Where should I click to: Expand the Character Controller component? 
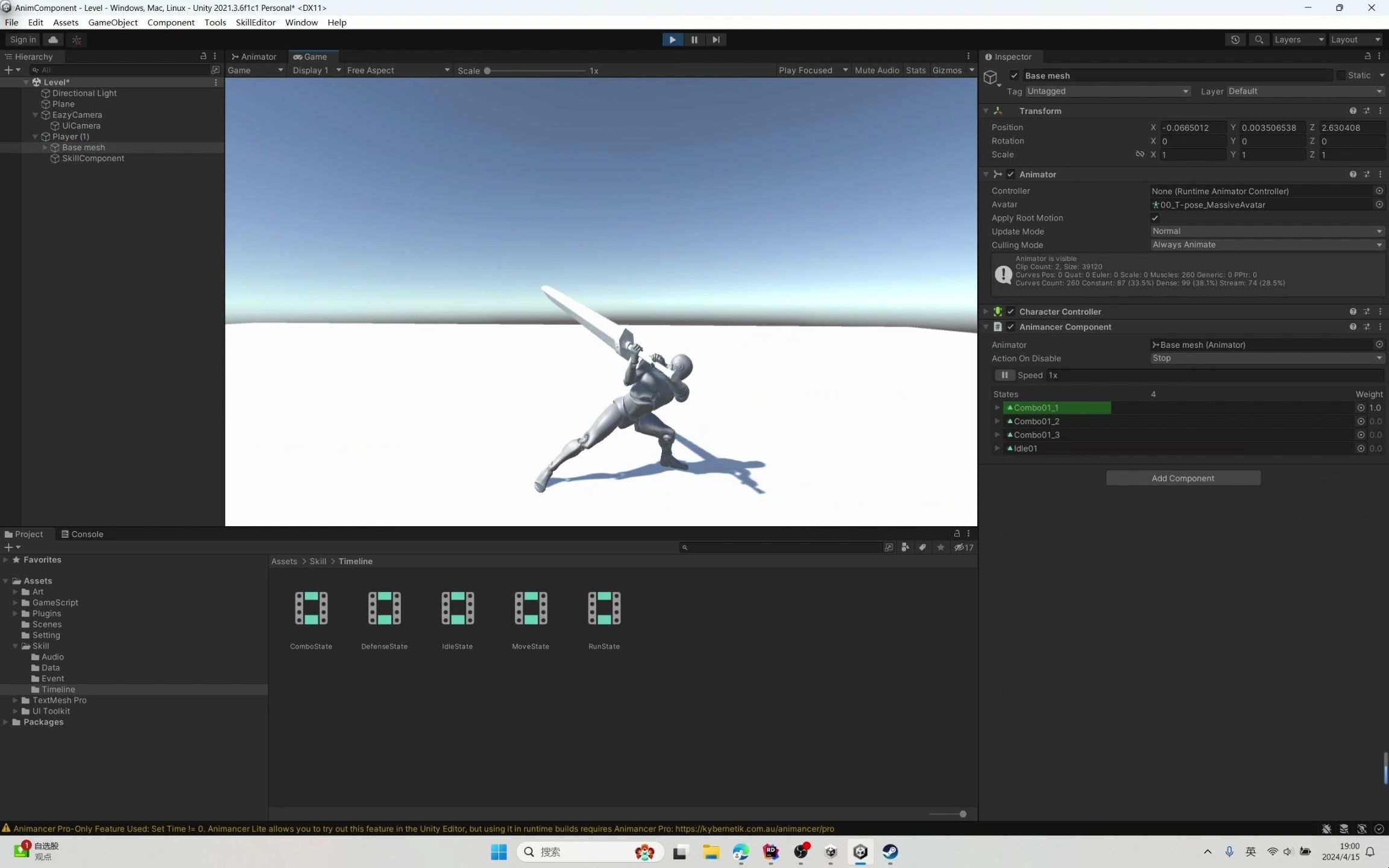pos(986,312)
